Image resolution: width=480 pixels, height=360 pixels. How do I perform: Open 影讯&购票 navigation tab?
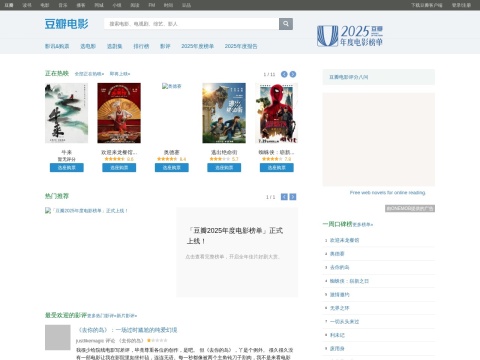click(x=57, y=46)
